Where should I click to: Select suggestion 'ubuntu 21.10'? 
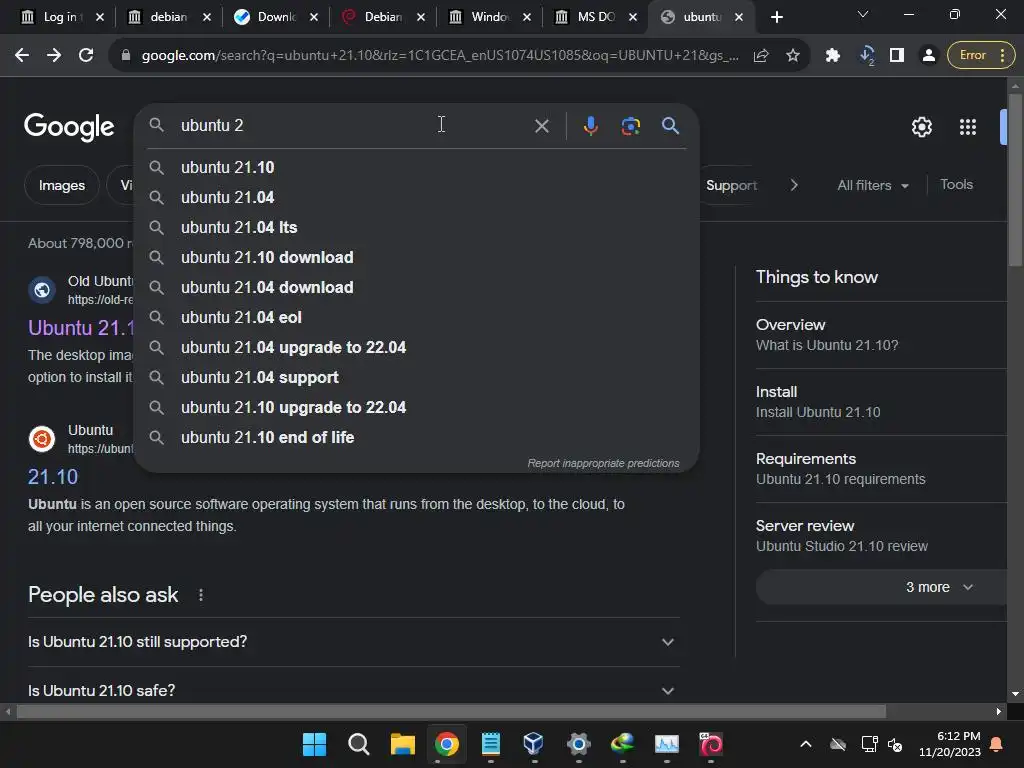(x=417, y=167)
